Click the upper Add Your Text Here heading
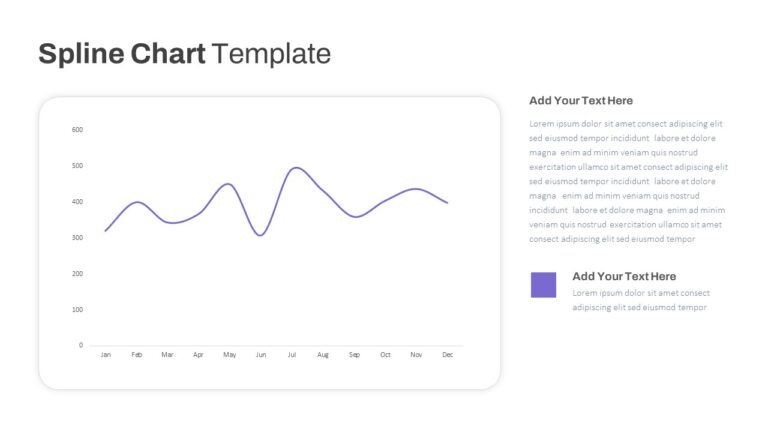The width and height of the screenshot is (768, 432). pos(581,100)
